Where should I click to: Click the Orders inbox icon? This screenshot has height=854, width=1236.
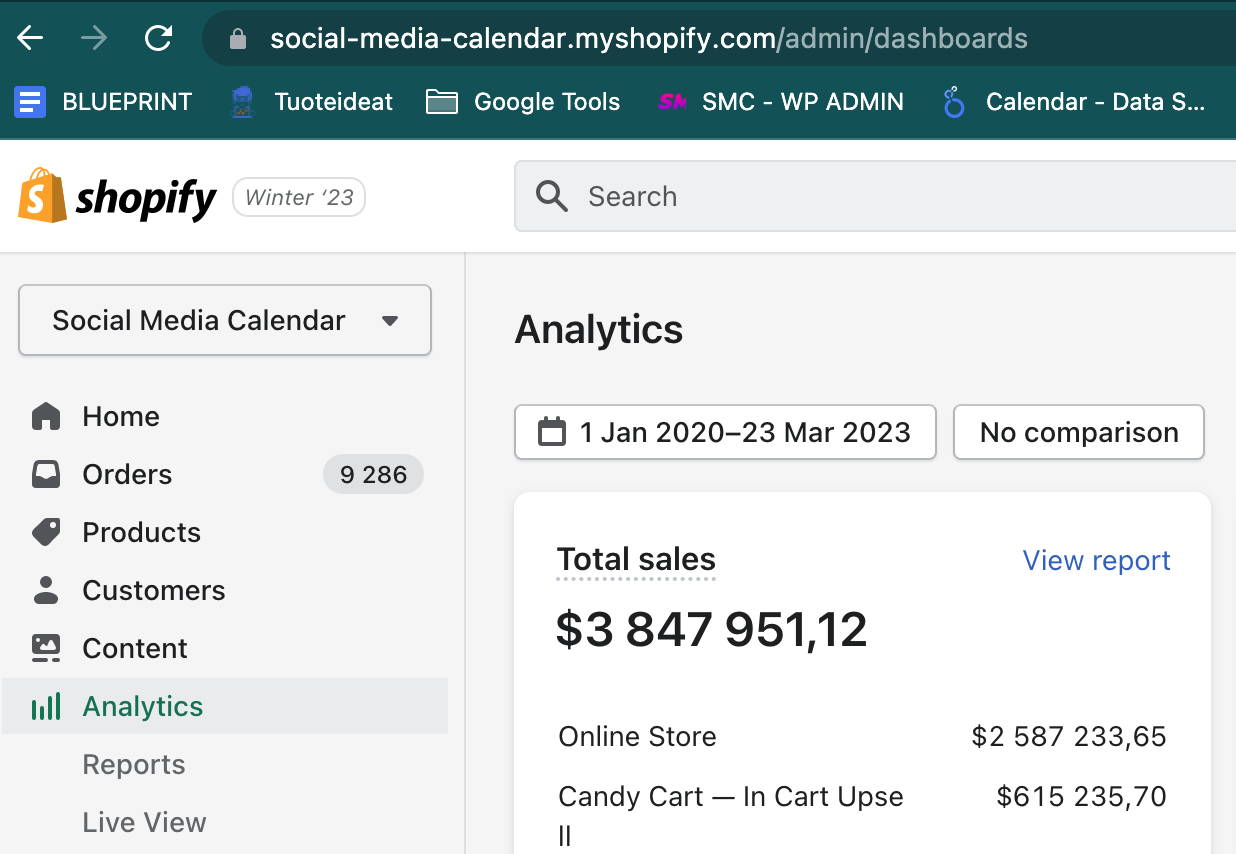tap(46, 474)
